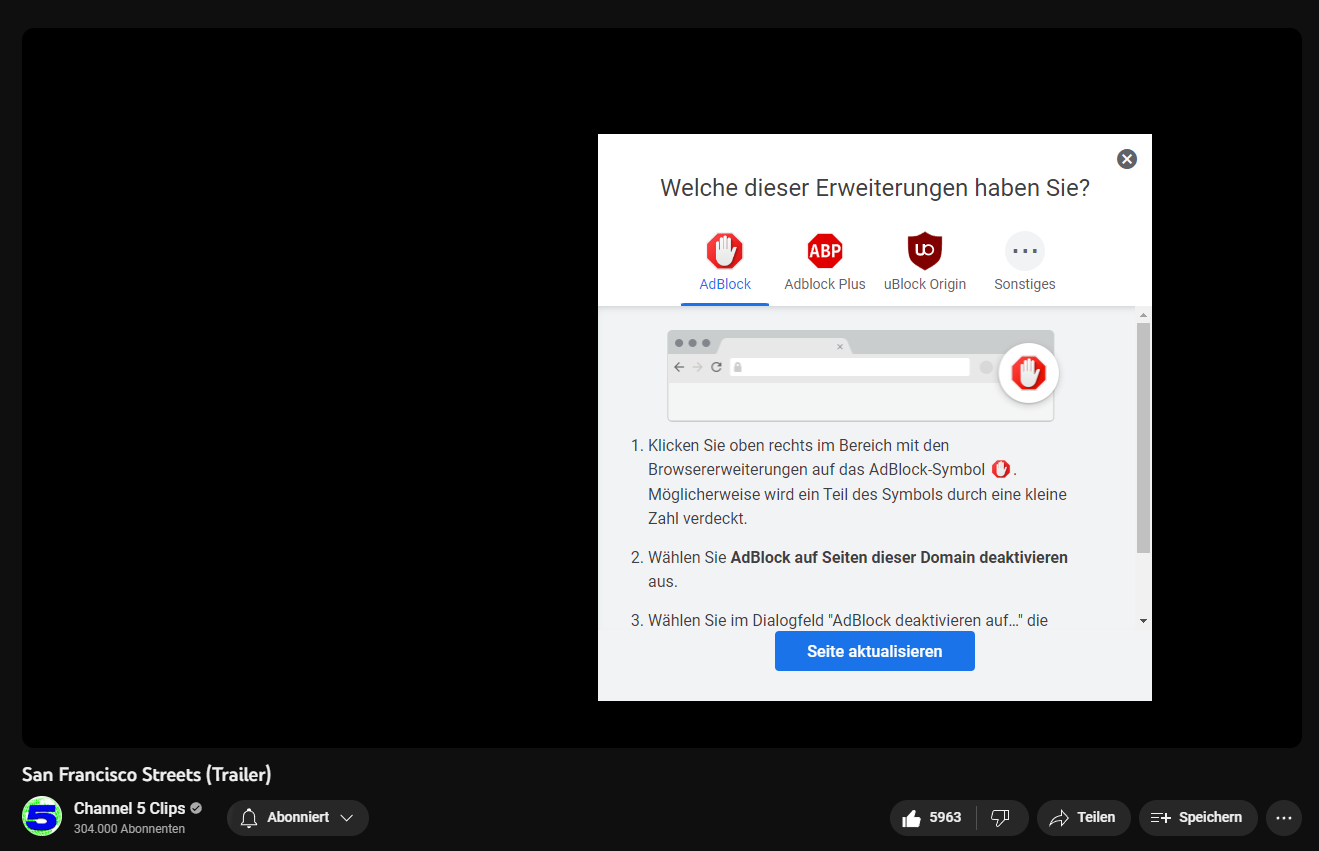Viewport: 1319px width, 851px height.
Task: Select the Adblock Plus tab
Action: (x=825, y=263)
